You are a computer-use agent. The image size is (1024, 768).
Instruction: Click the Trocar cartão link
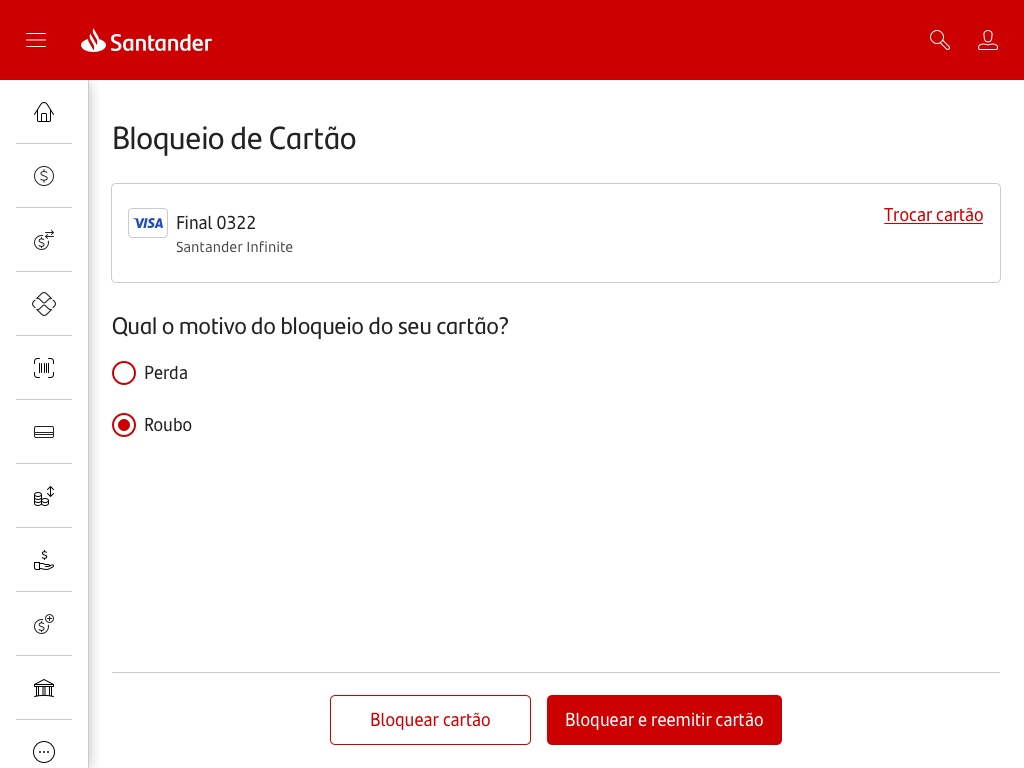point(933,215)
